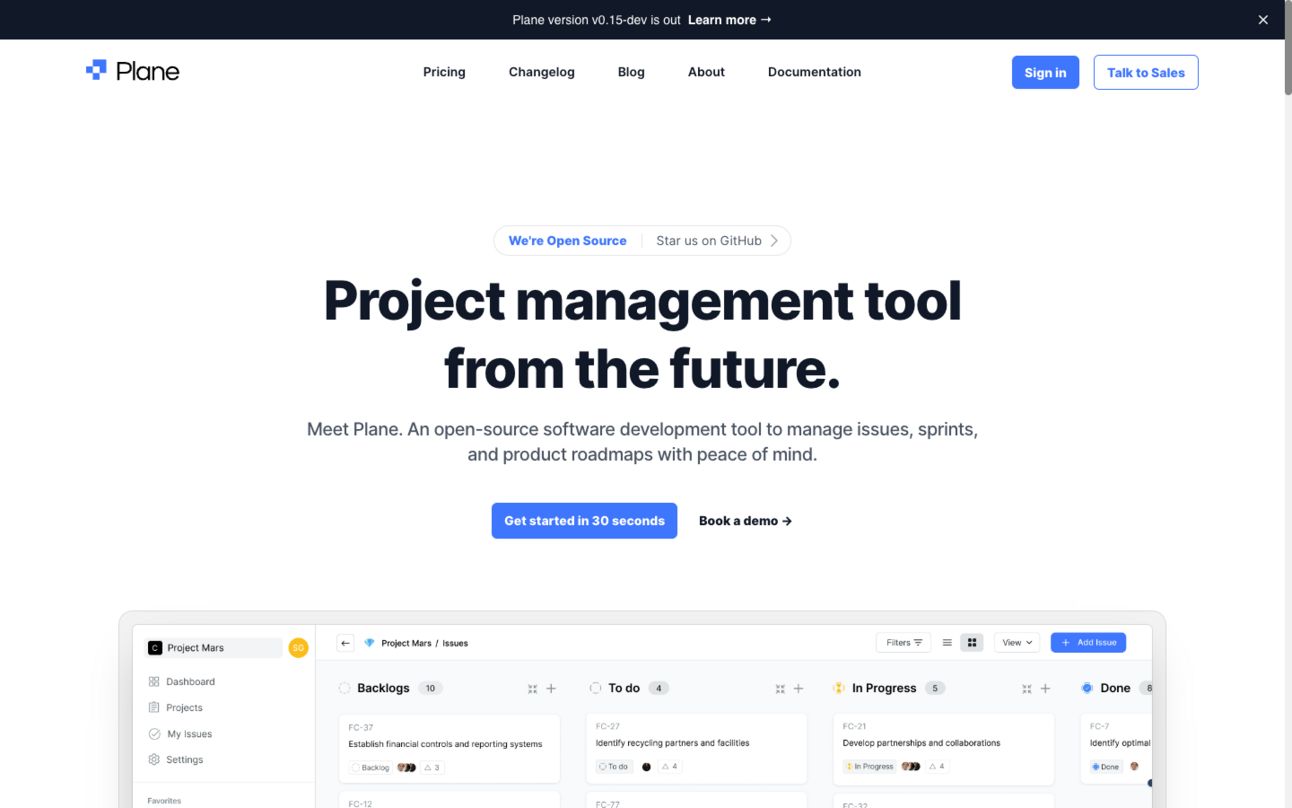Open the FC-27 recycling partners issue card
The width and height of the screenshot is (1292, 808).
click(696, 748)
